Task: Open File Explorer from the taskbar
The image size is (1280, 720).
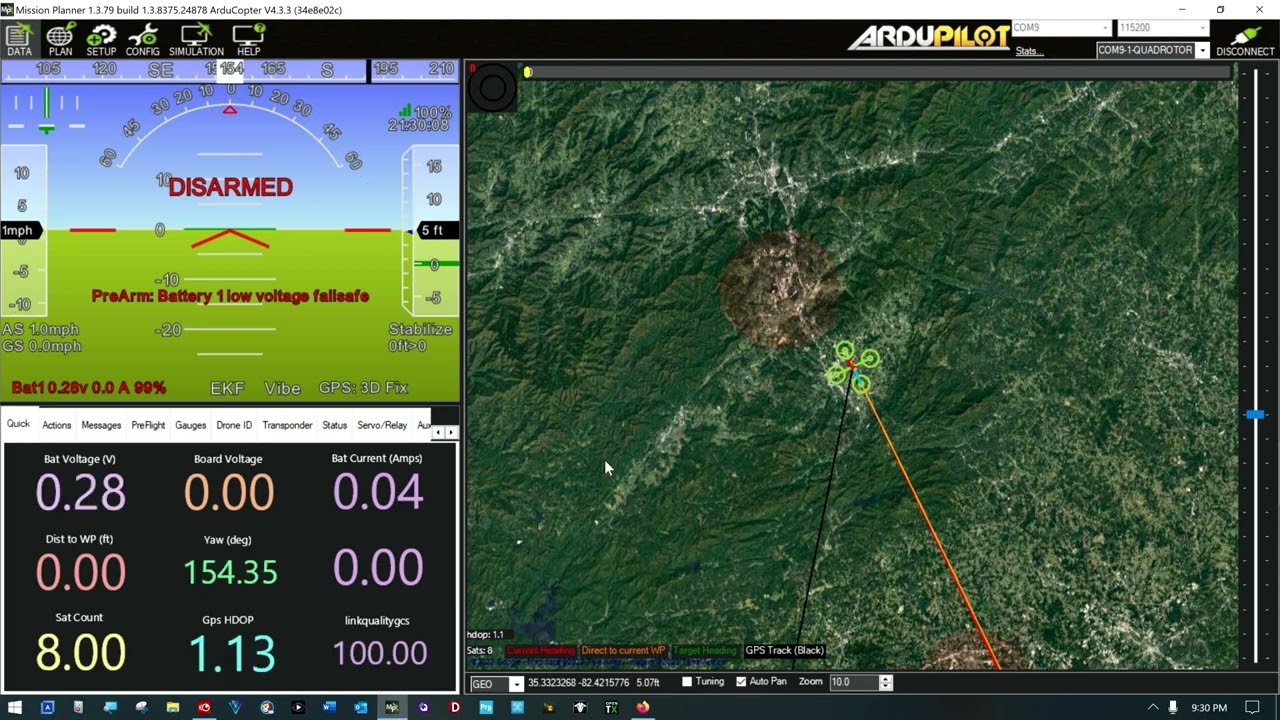Action: coord(173,707)
